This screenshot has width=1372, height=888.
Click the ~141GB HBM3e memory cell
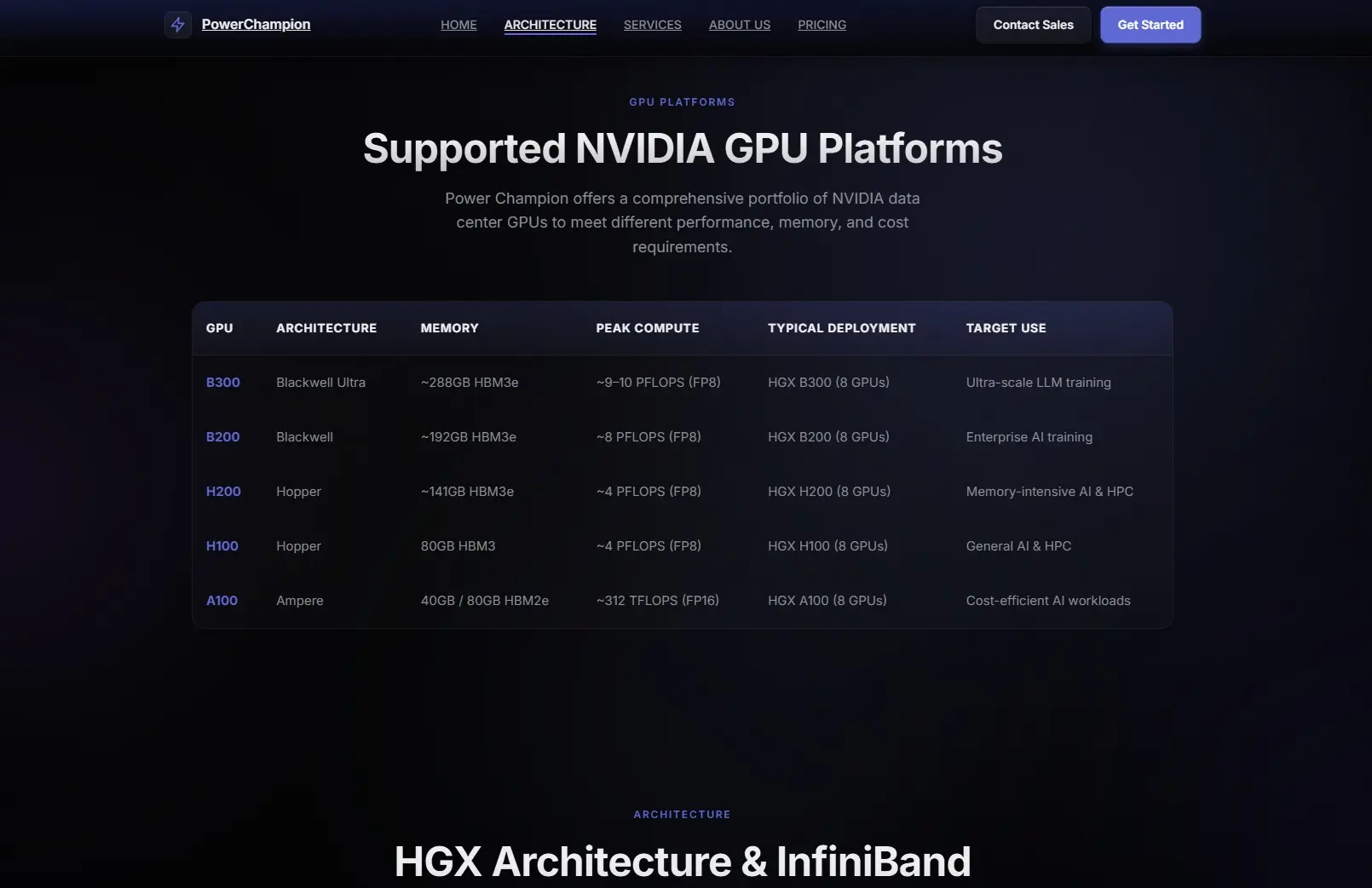(467, 492)
